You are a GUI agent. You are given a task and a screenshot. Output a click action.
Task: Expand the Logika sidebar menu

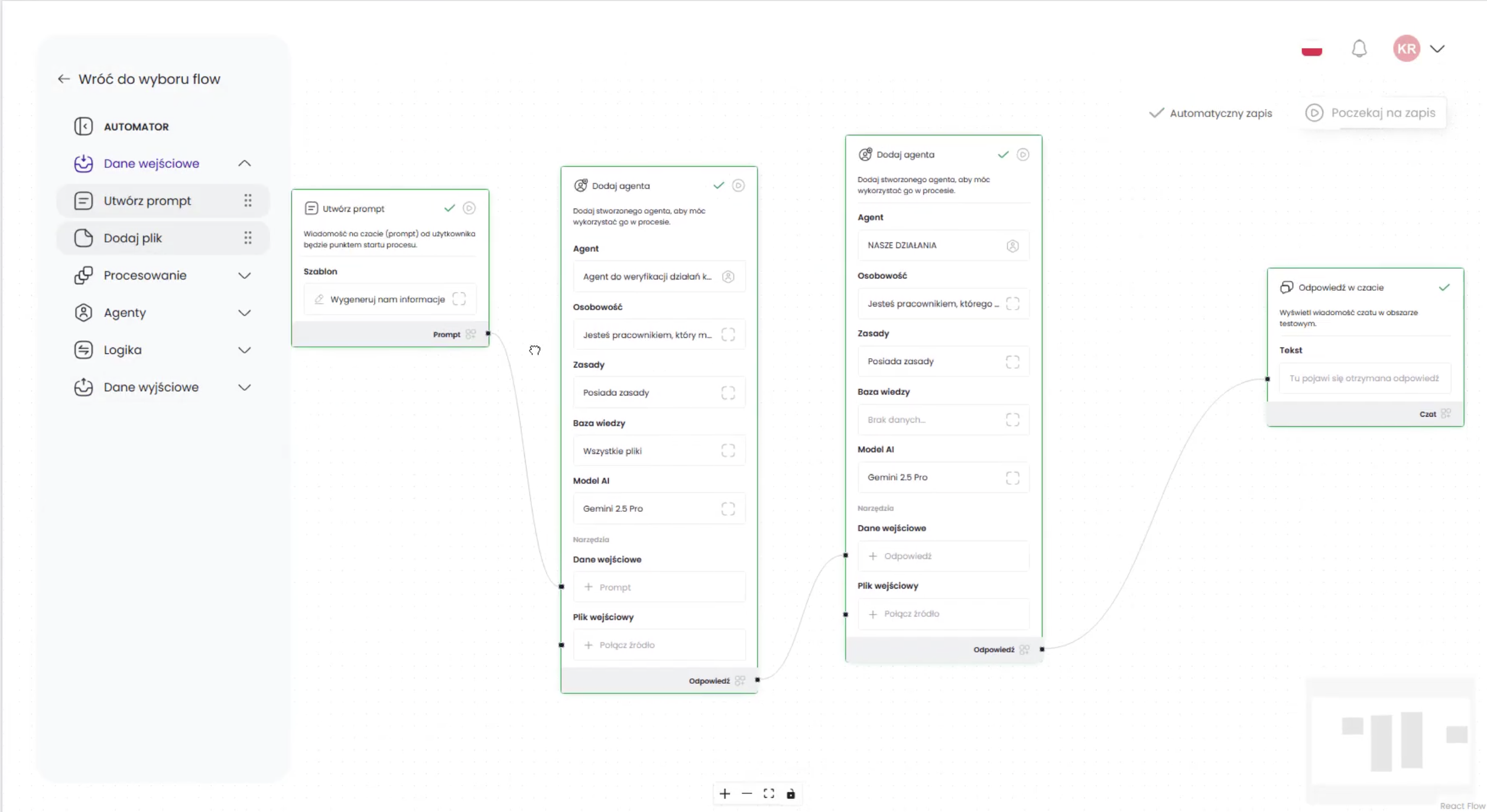point(244,350)
